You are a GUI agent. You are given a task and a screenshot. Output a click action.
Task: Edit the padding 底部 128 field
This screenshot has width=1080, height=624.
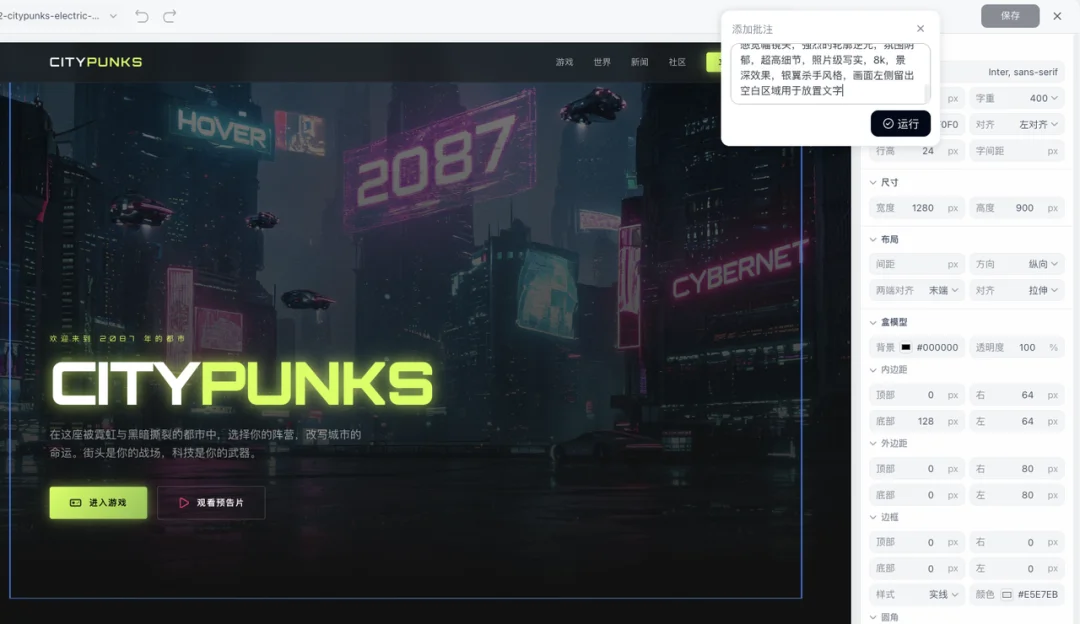917,421
